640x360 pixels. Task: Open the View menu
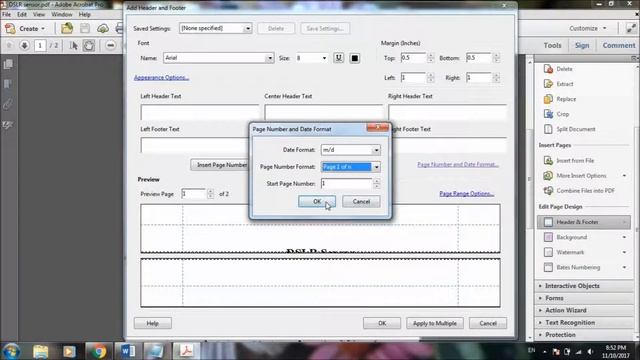pos(39,14)
